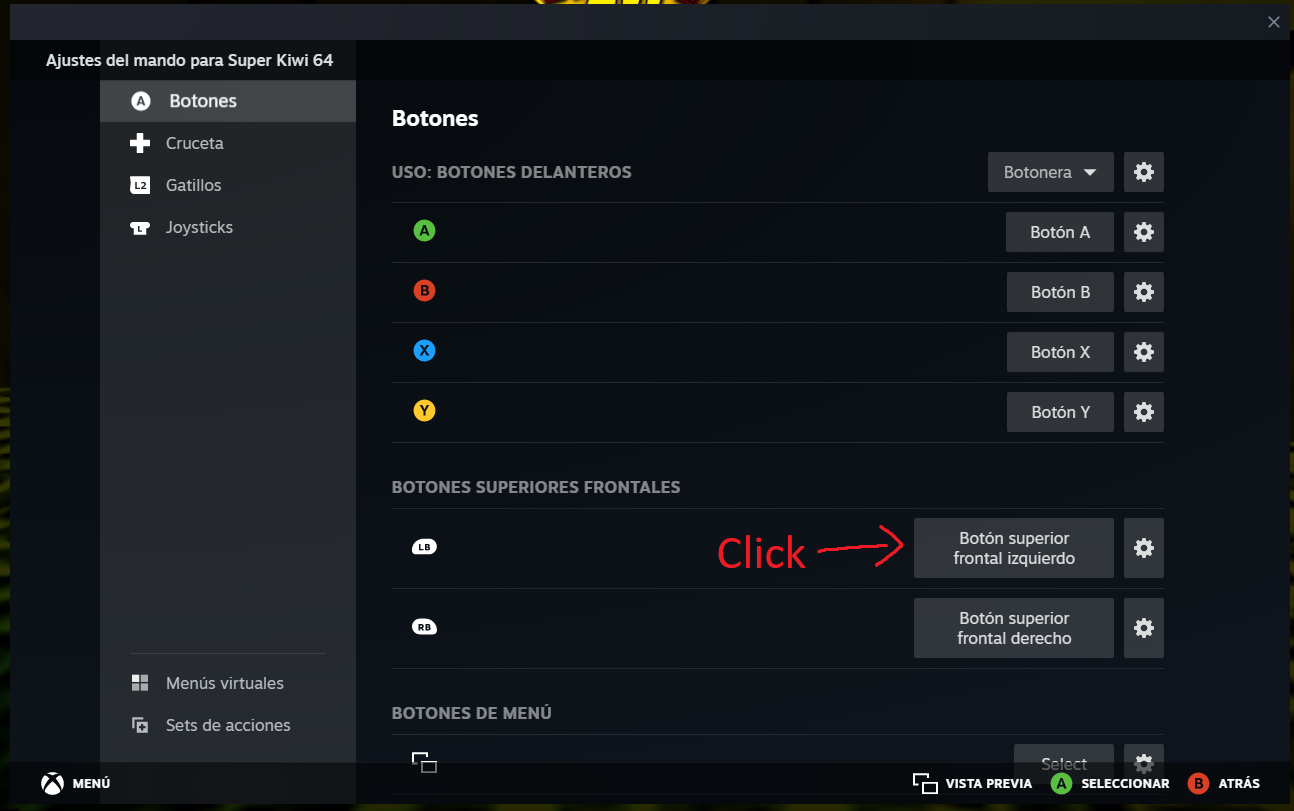Open the Xbox MENÚ icon bottom left
Viewport: 1294px width, 811px height.
pyautogui.click(x=50, y=782)
